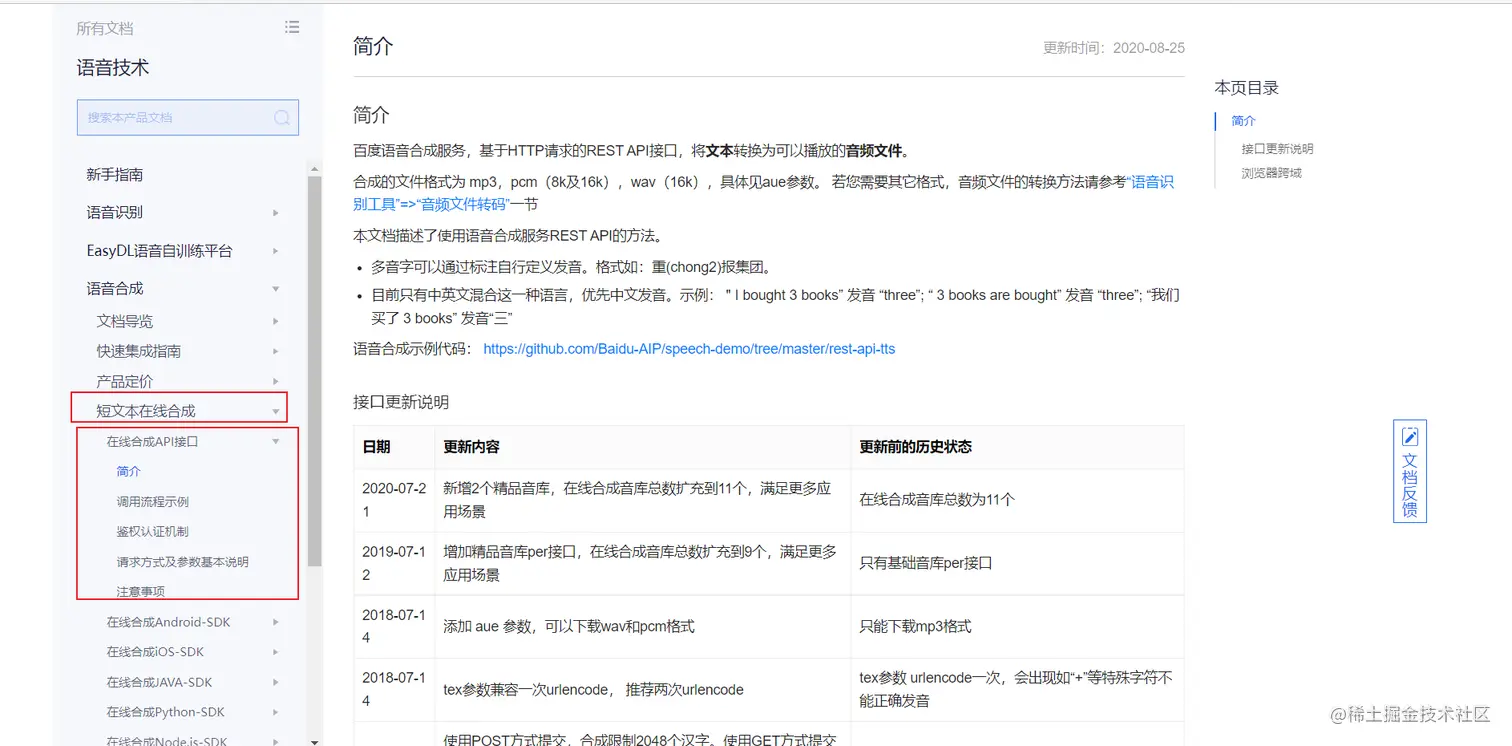Click the 多音字可以通过标注 bullet text
This screenshot has width=1512, height=746.
tap(572, 267)
